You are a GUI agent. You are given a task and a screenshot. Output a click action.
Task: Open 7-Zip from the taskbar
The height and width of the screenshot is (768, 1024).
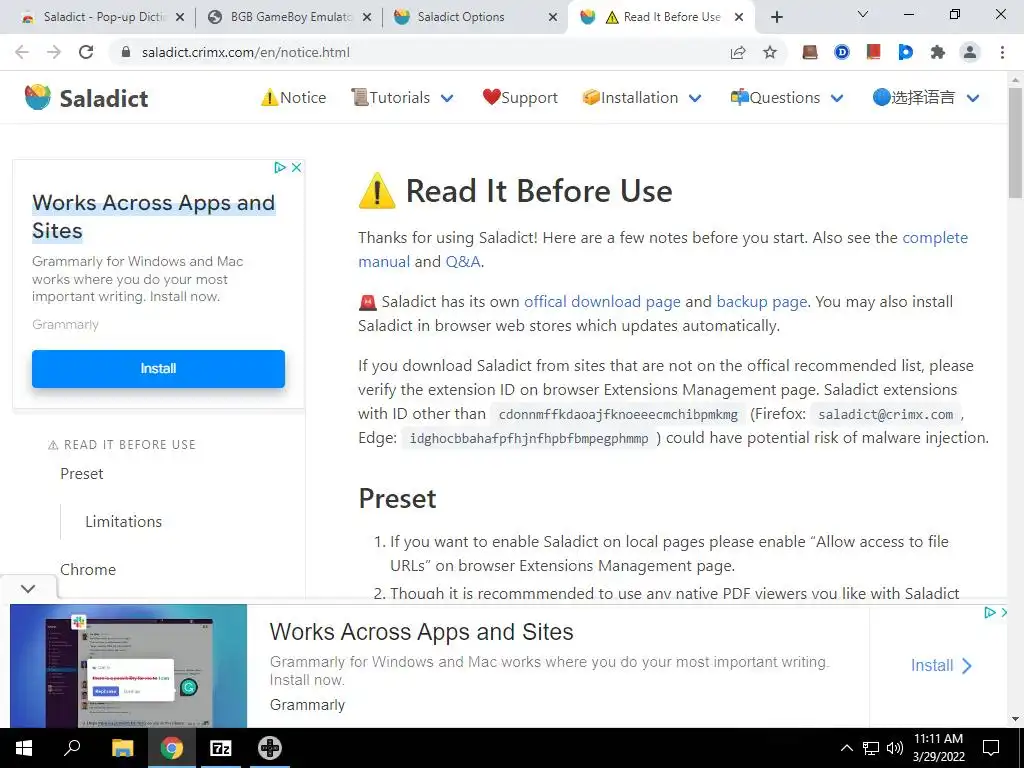tap(221, 748)
